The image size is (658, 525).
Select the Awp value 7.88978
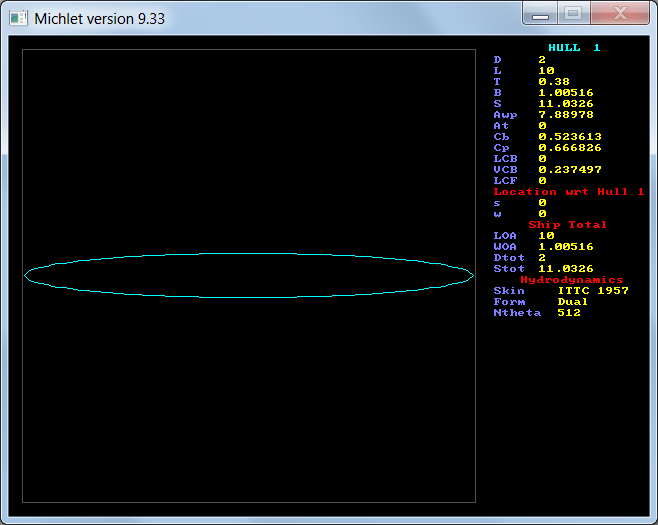[x=565, y=114]
